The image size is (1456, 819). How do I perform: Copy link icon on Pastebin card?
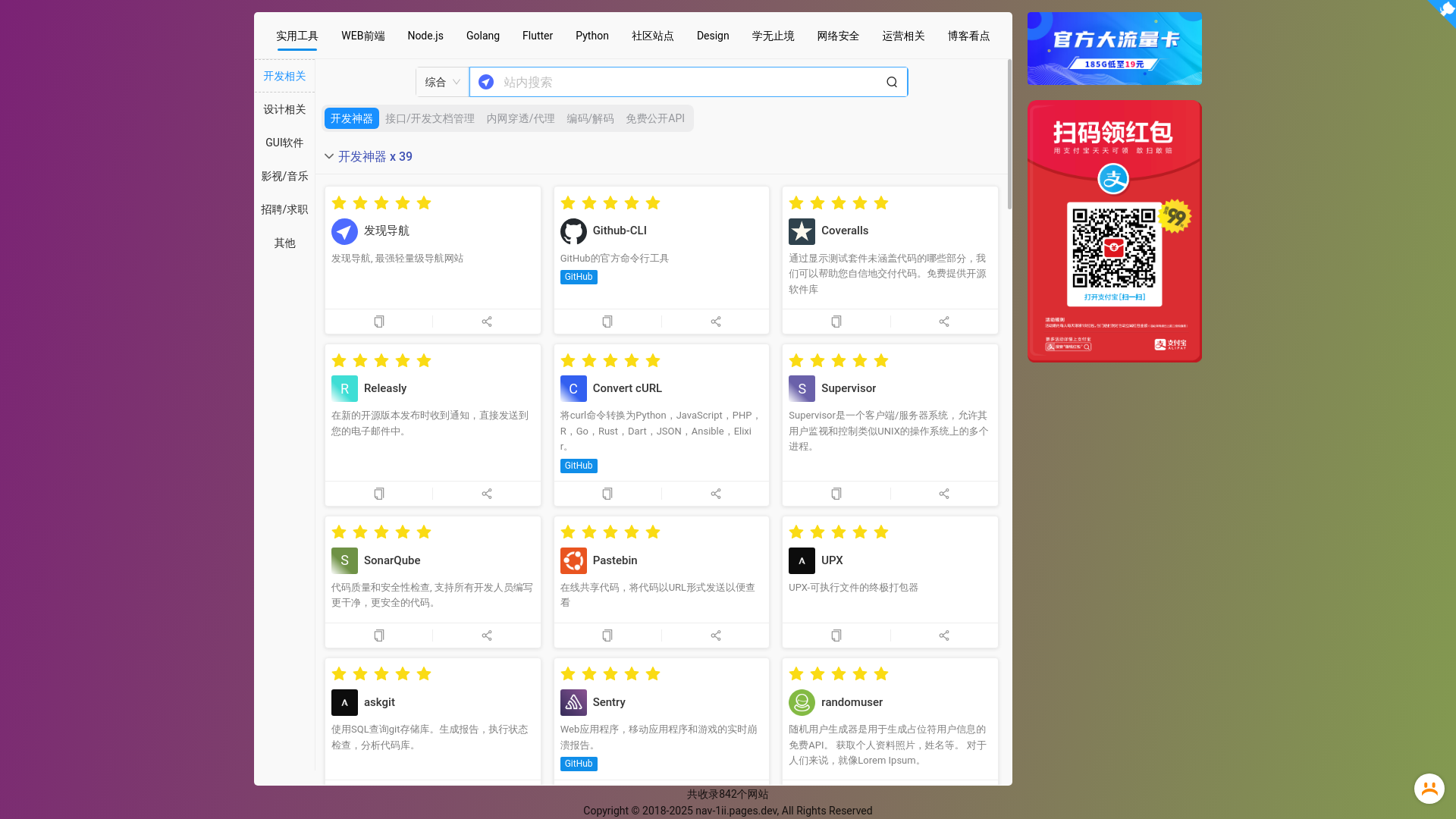tap(607, 635)
